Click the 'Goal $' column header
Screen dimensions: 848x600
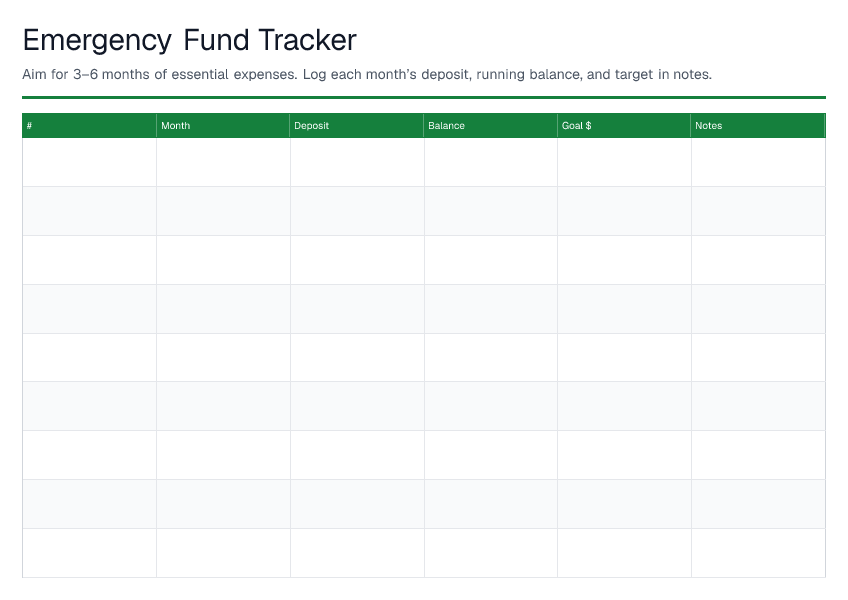[x=624, y=126]
